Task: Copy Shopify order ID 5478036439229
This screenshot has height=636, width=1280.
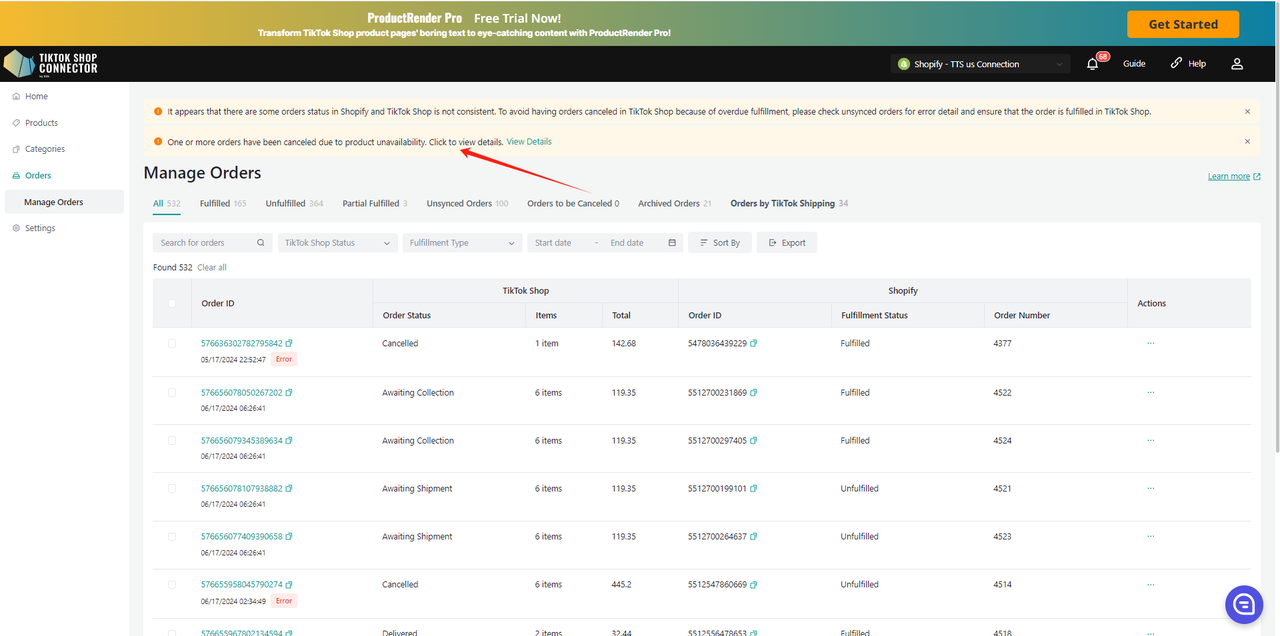Action: coord(754,343)
